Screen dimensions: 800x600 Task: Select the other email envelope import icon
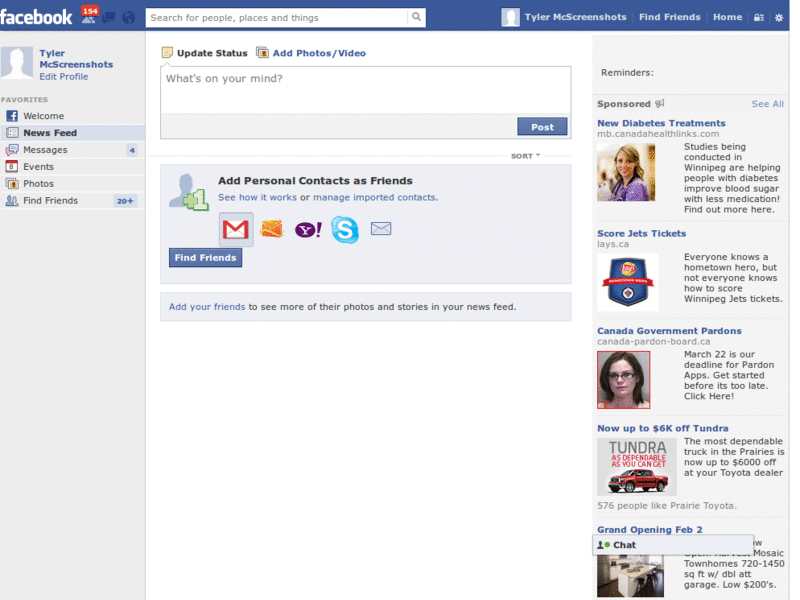(x=381, y=228)
